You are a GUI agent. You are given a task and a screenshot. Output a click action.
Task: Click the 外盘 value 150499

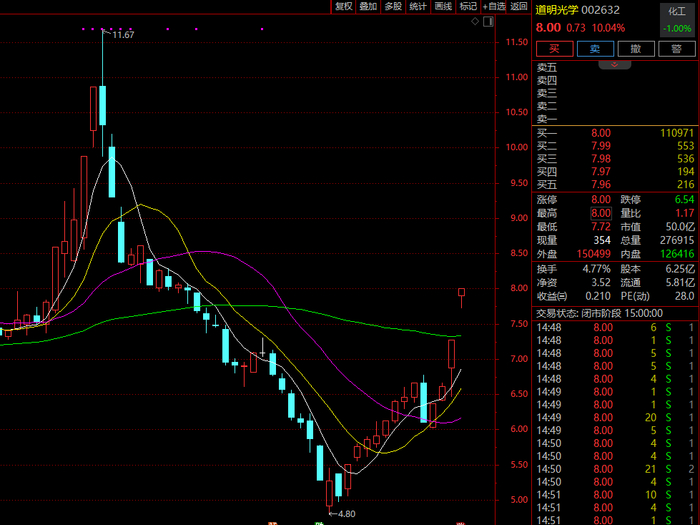[594, 254]
